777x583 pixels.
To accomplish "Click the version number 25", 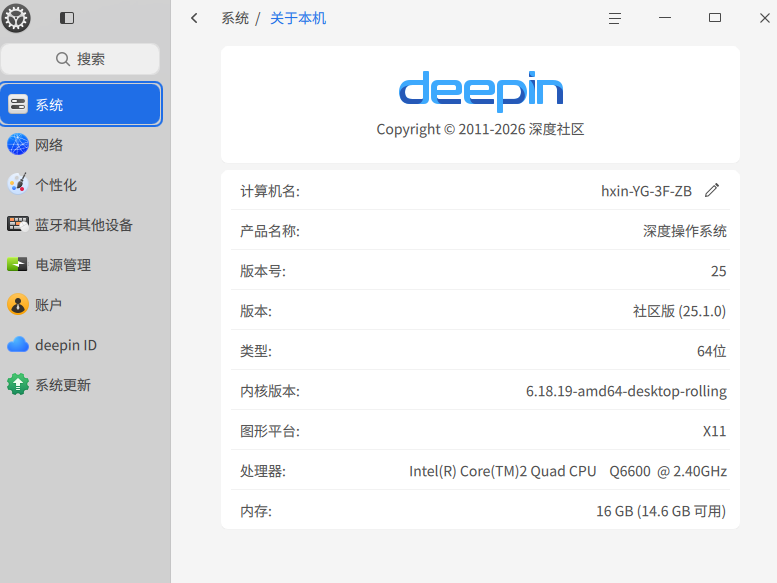I will coord(719,271).
